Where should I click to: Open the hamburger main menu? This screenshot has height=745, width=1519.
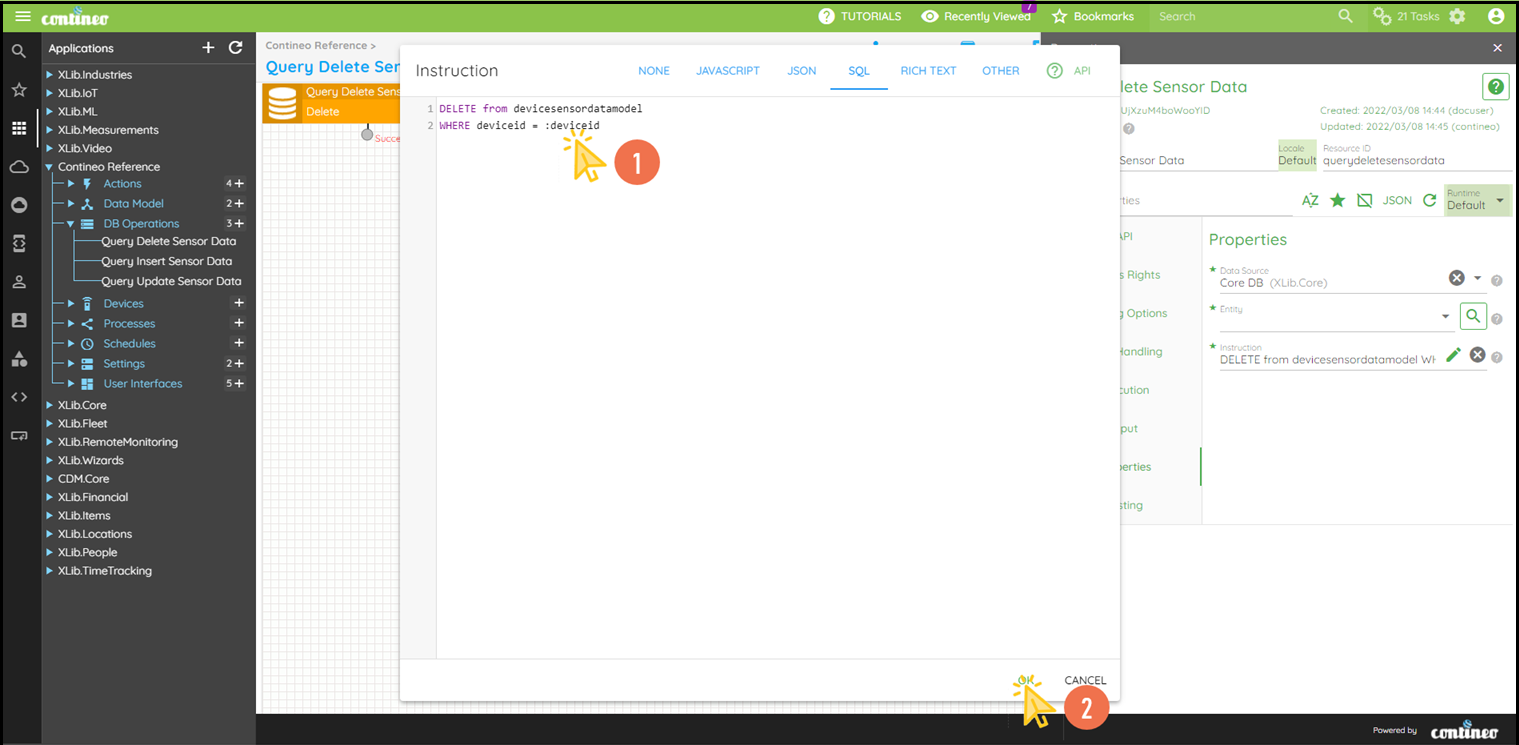(x=22, y=17)
